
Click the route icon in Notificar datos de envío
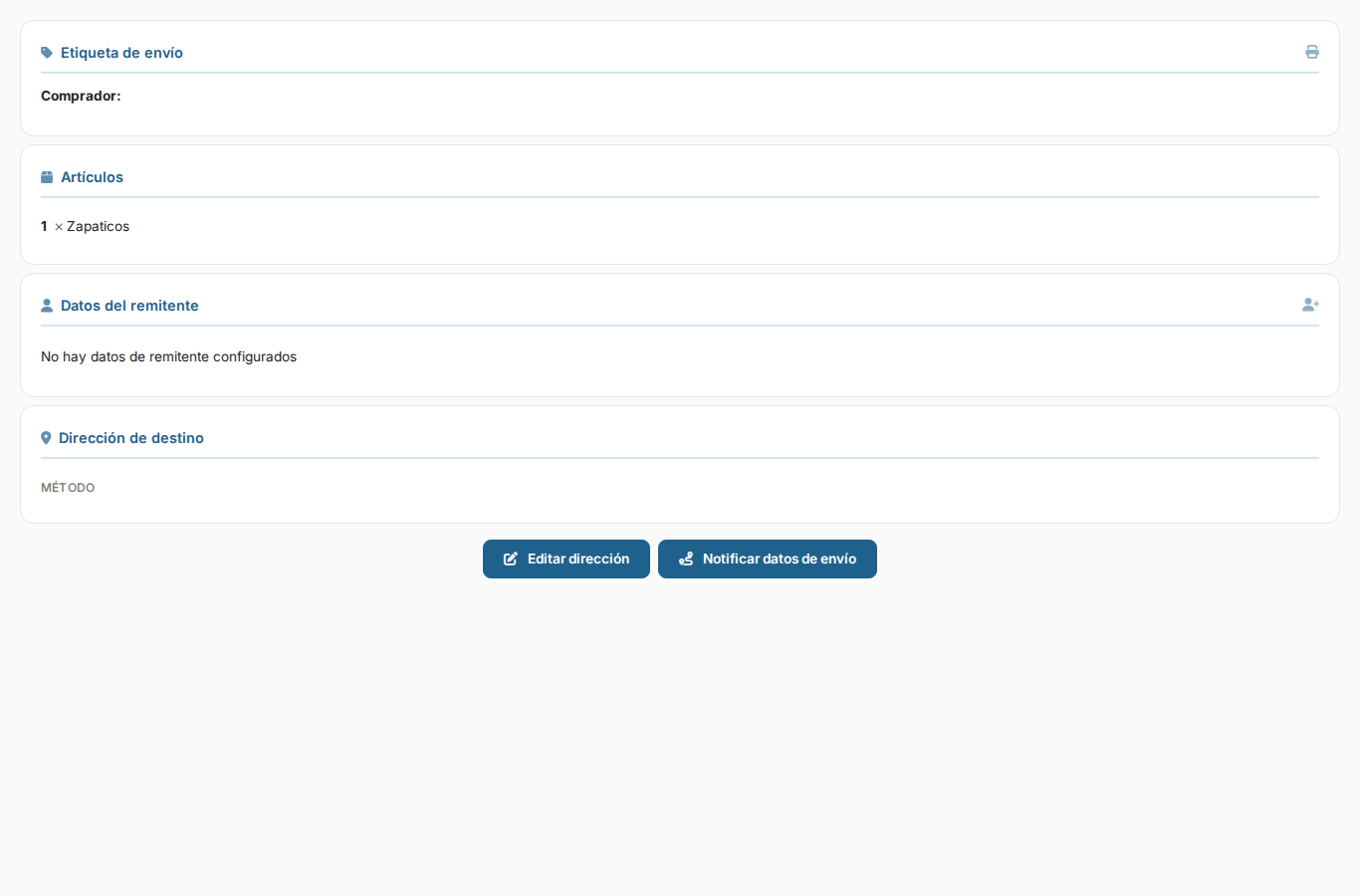tap(686, 560)
